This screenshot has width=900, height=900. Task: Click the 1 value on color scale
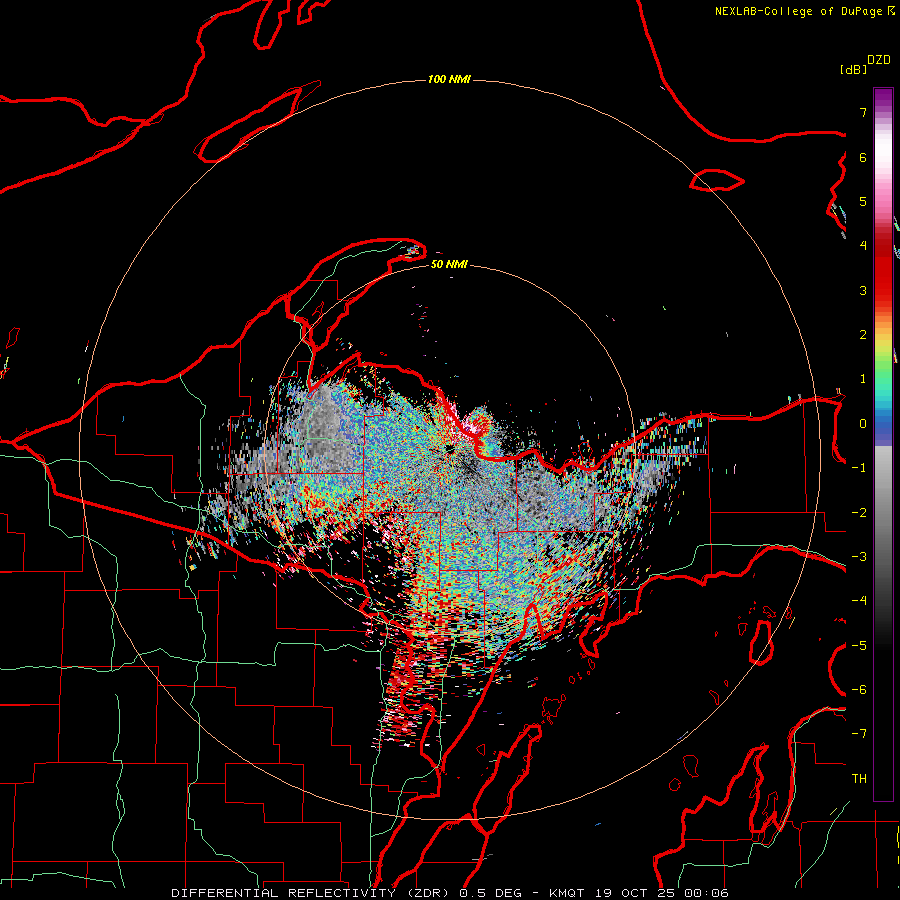(x=863, y=379)
